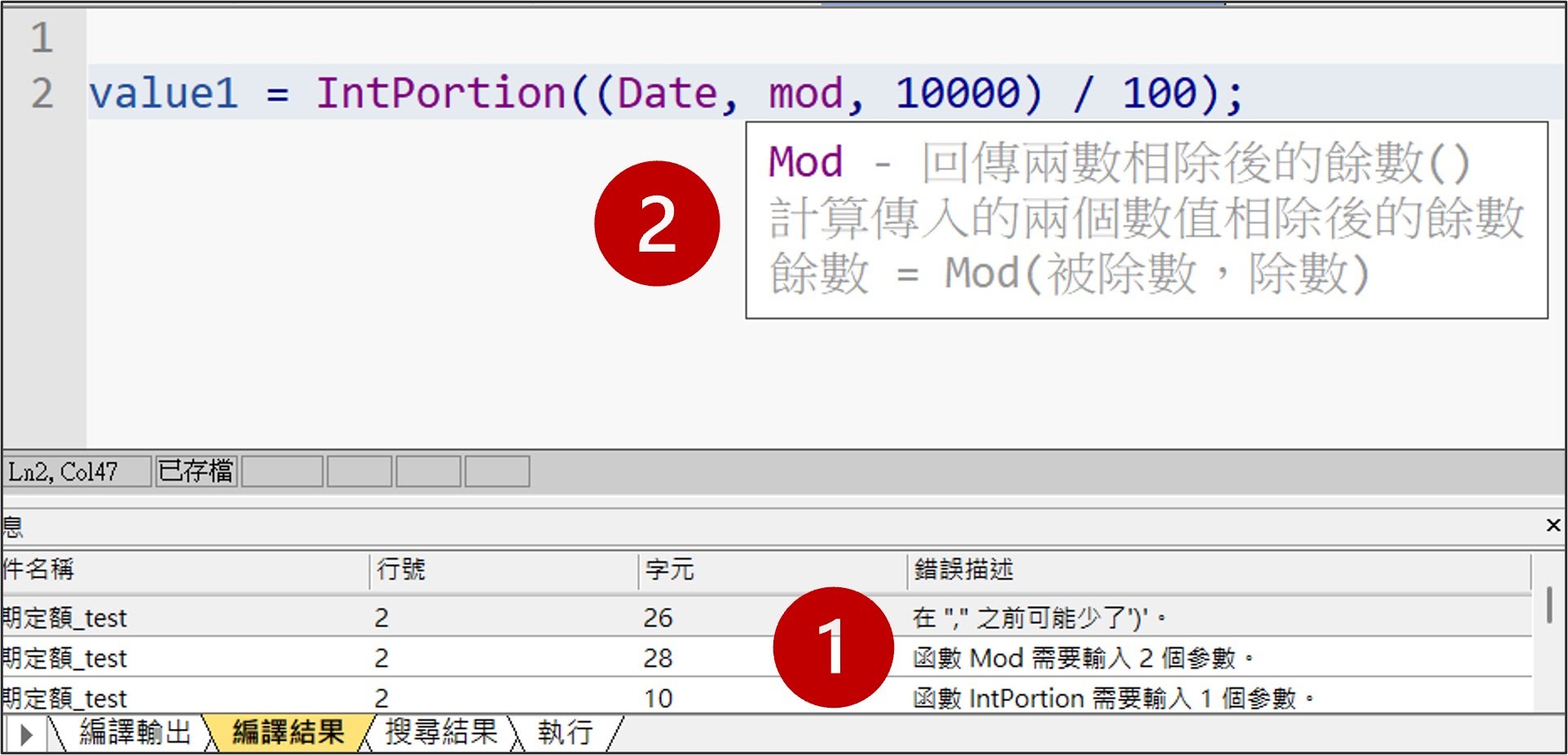Image resolution: width=1568 pixels, height=755 pixels.
Task: Open the 搜尋結果 tab
Action: click(441, 732)
